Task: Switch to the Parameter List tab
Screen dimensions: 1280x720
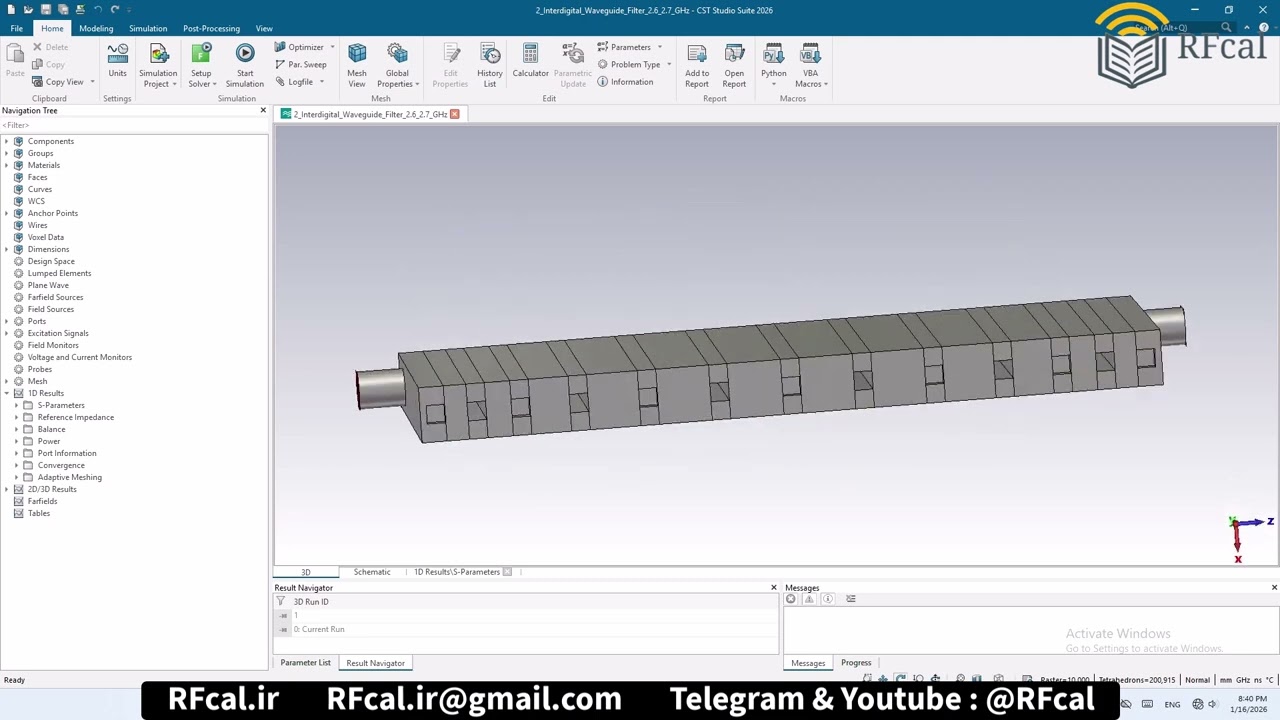Action: pos(305,663)
